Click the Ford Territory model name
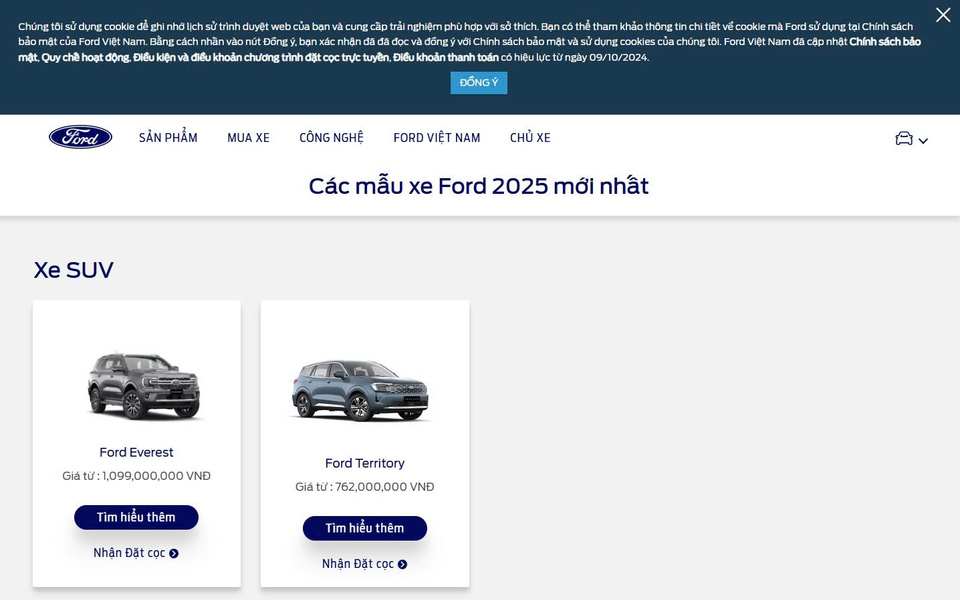The width and height of the screenshot is (960, 600). (x=364, y=463)
